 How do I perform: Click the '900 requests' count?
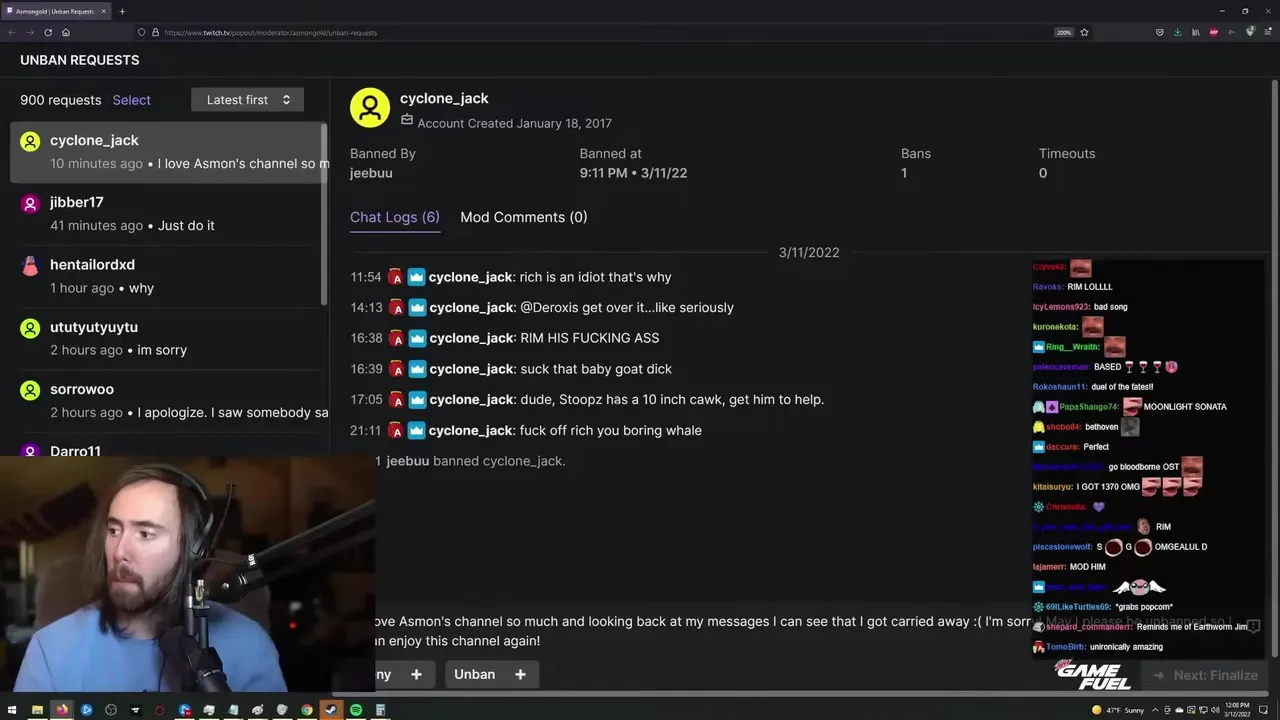[61, 100]
